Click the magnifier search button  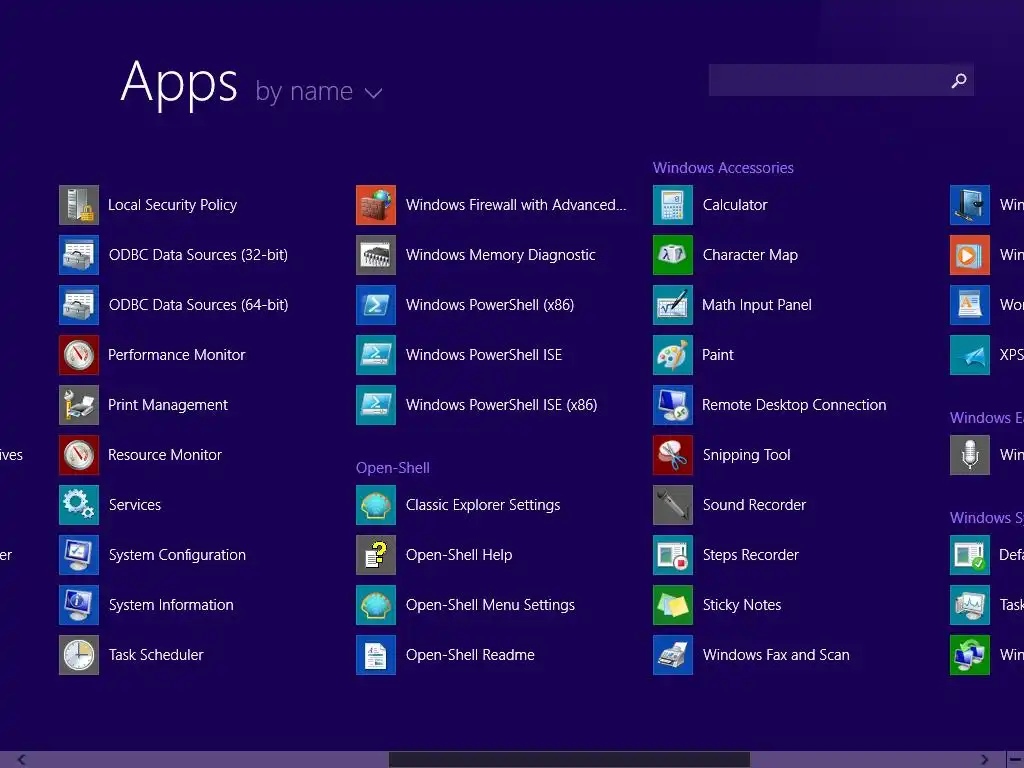(959, 80)
